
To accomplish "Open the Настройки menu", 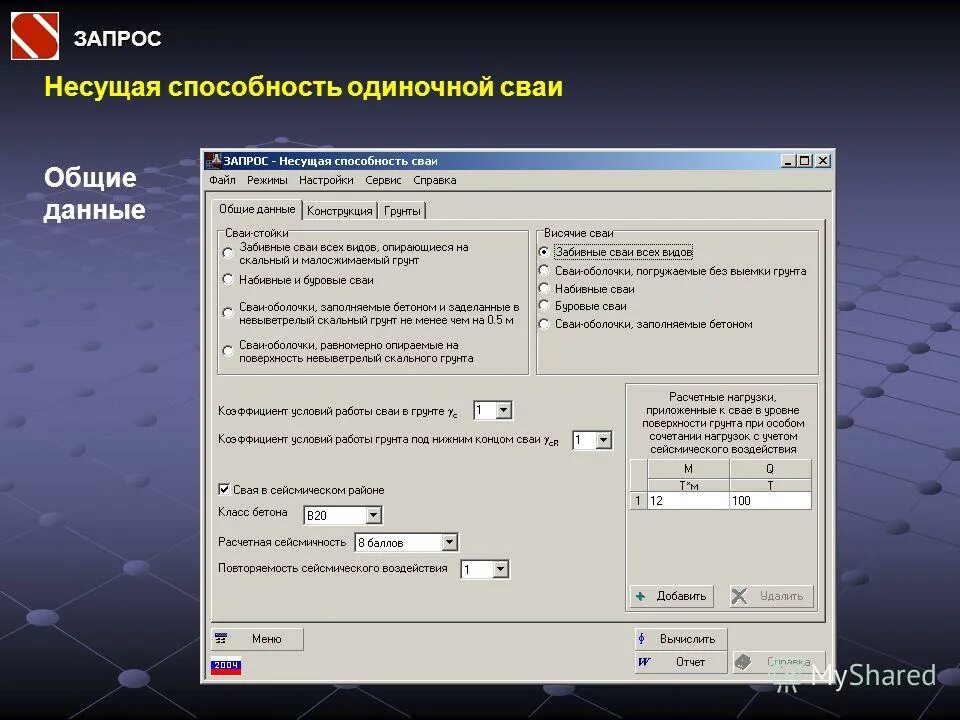I will coord(326,180).
